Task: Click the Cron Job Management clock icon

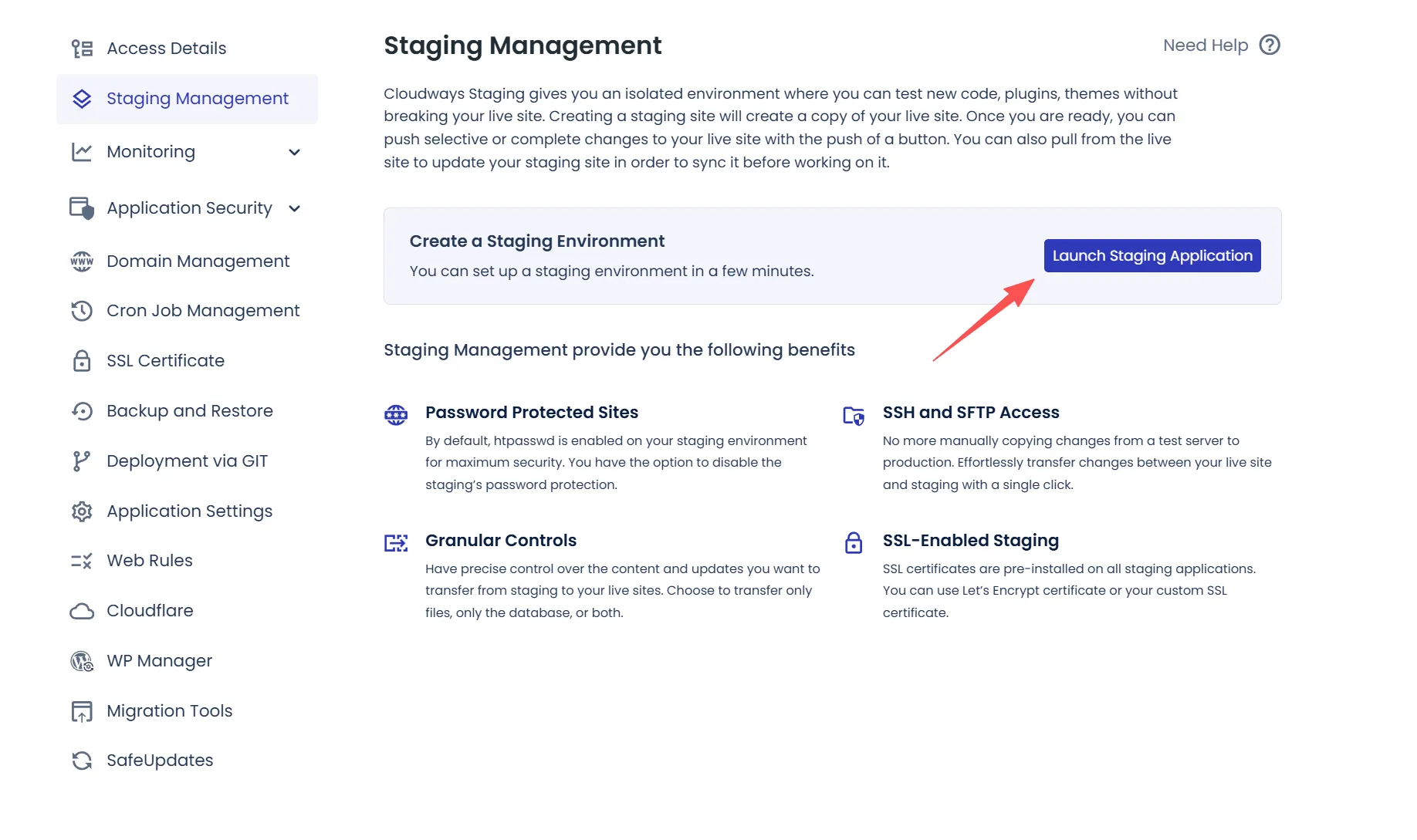Action: (x=82, y=311)
